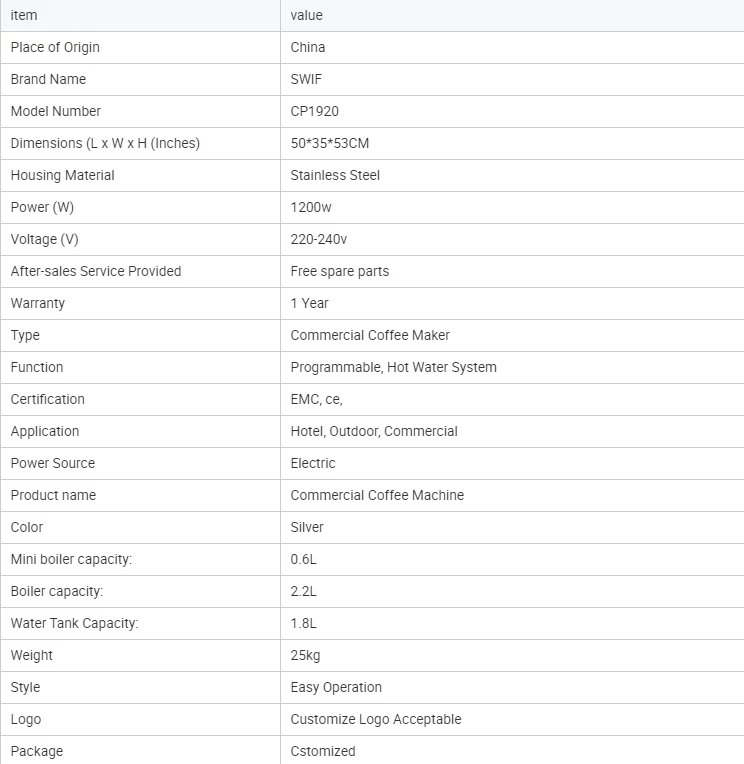Screen dimensions: 744x764
Task: Select the voltage value '220-240v'
Action: 319,239
